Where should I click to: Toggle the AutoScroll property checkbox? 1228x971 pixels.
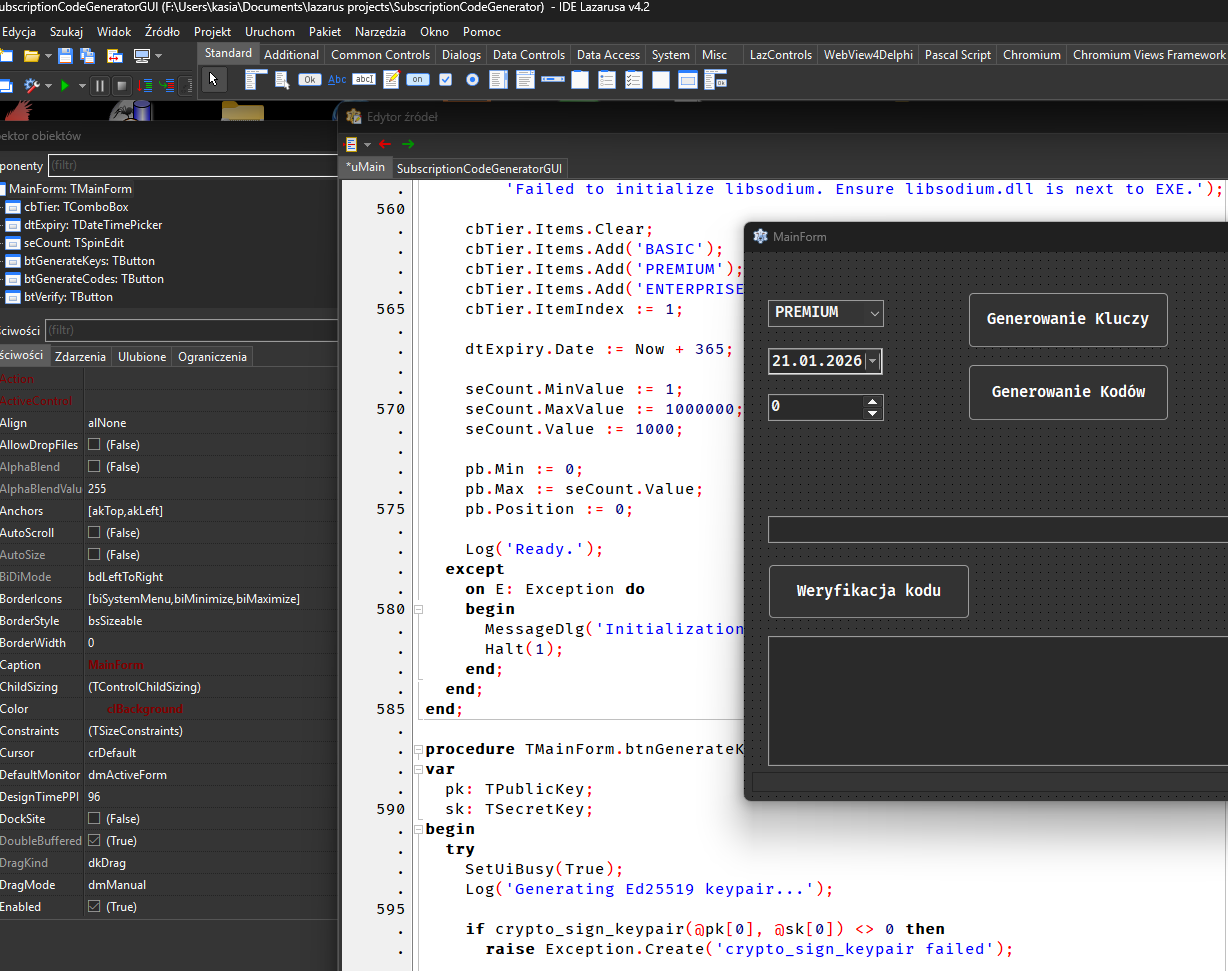(94, 533)
